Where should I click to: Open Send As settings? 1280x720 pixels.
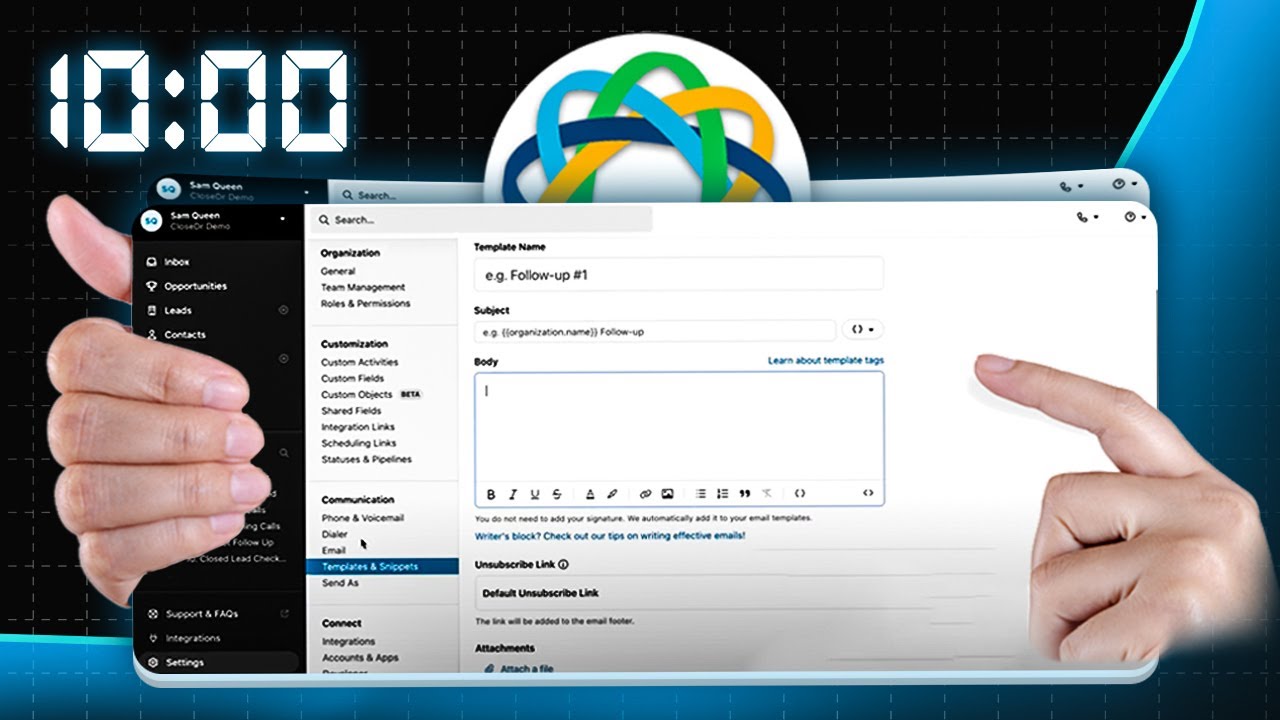point(340,583)
